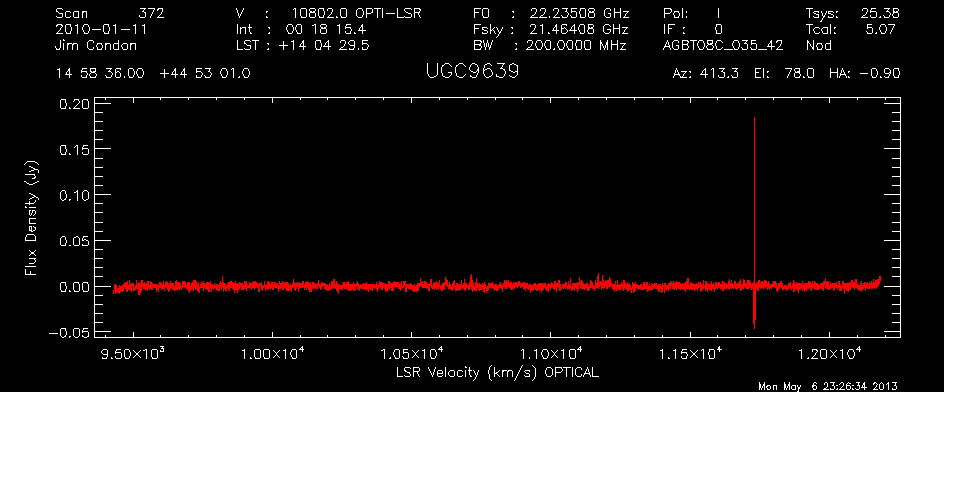Click the source title UGC9639
Viewport: 962px width, 490px height.
472,71
